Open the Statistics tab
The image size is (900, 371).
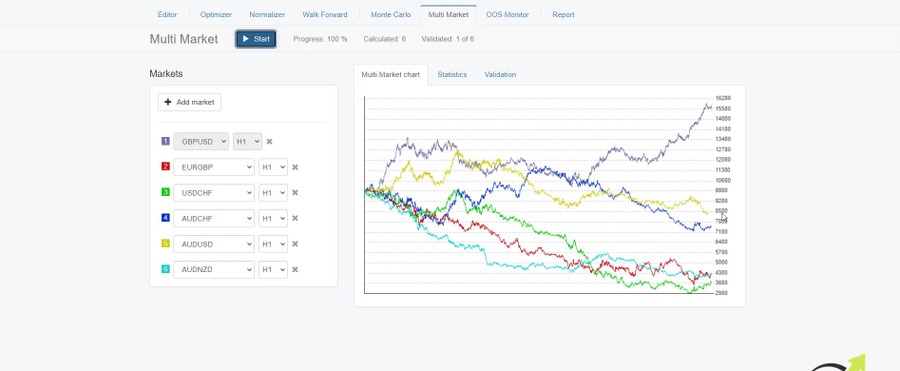click(x=452, y=75)
